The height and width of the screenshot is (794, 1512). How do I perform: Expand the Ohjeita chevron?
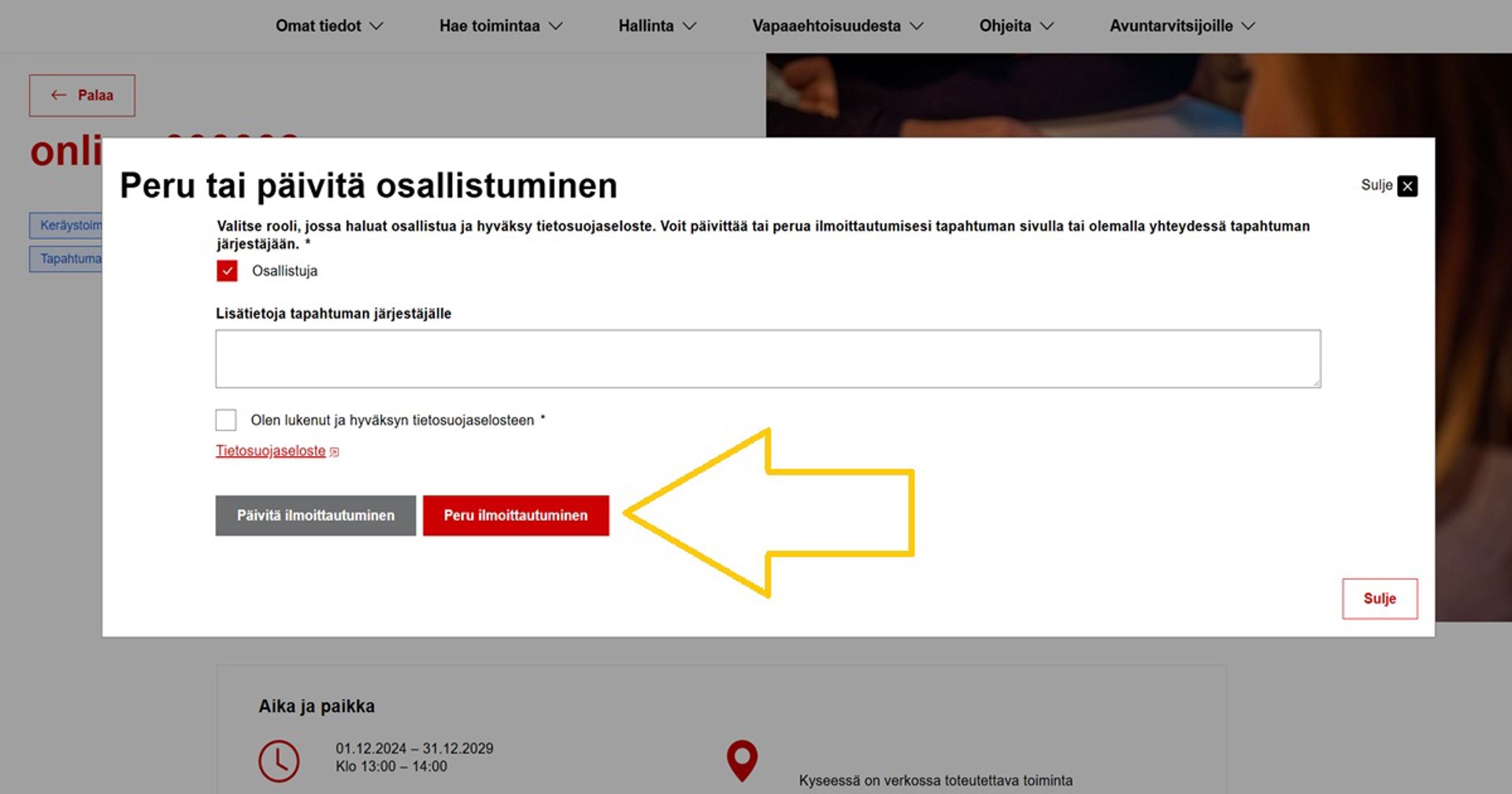(1047, 26)
